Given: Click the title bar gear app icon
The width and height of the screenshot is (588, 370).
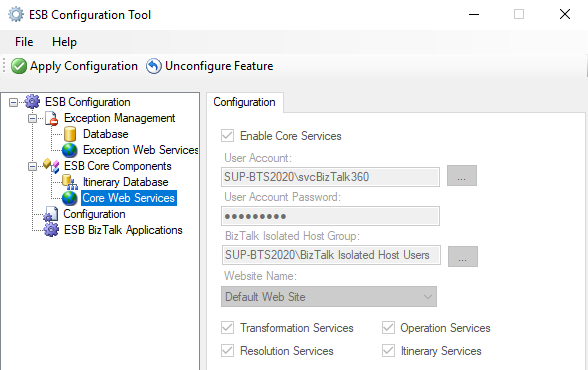Looking at the screenshot, I should coord(16,15).
